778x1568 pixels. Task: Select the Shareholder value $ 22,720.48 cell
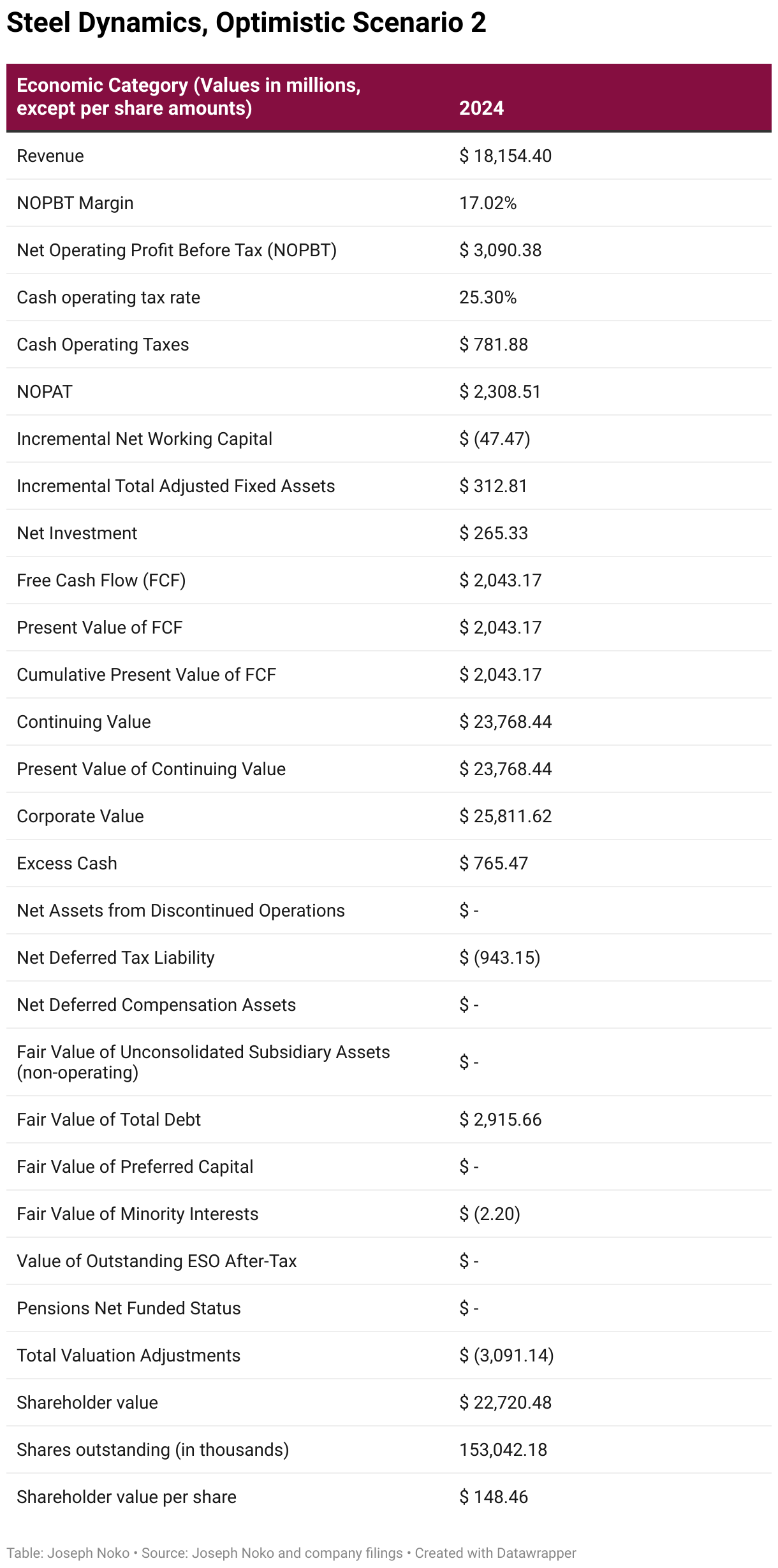(x=506, y=1403)
